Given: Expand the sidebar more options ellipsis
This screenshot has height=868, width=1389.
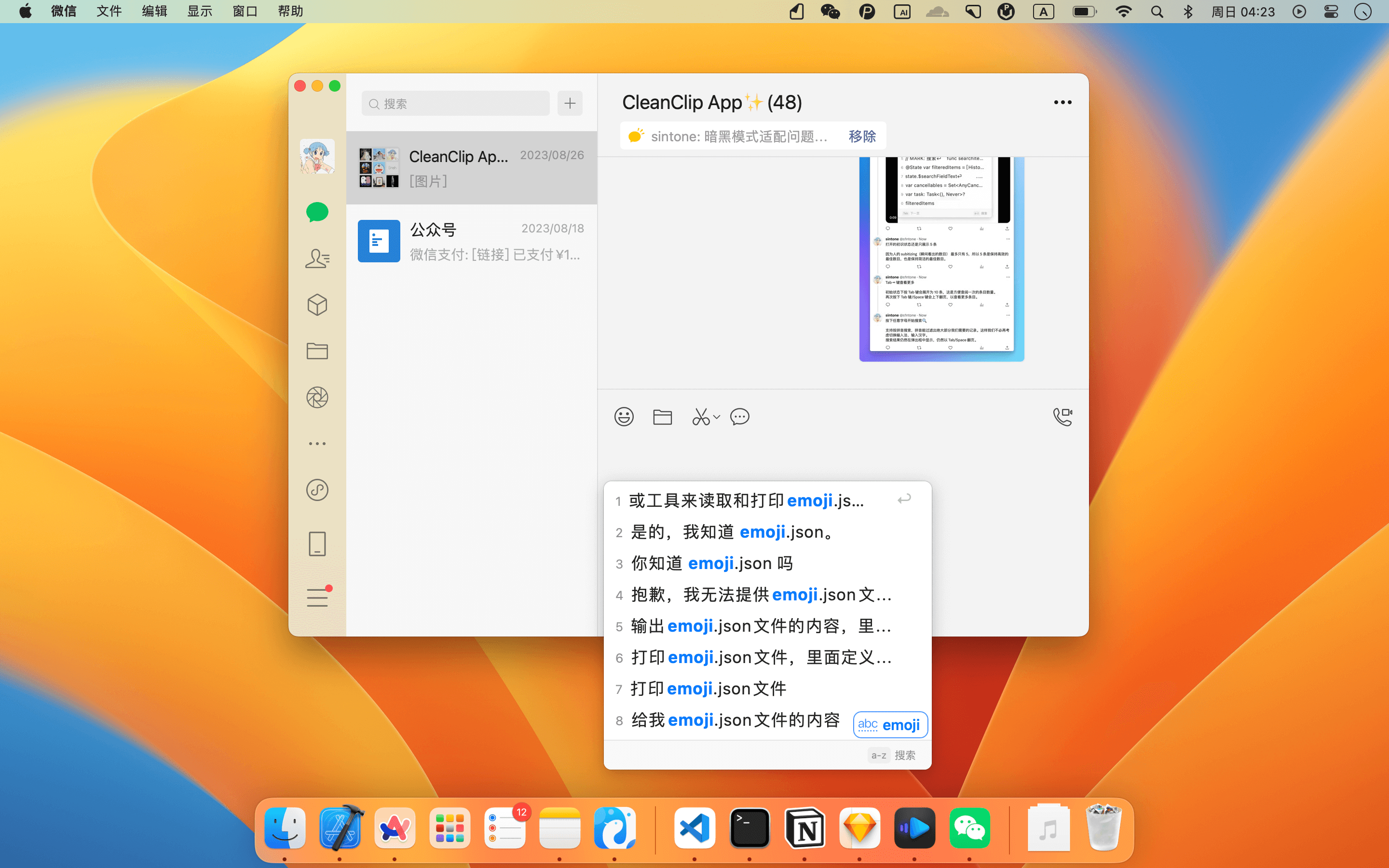Looking at the screenshot, I should [x=317, y=444].
